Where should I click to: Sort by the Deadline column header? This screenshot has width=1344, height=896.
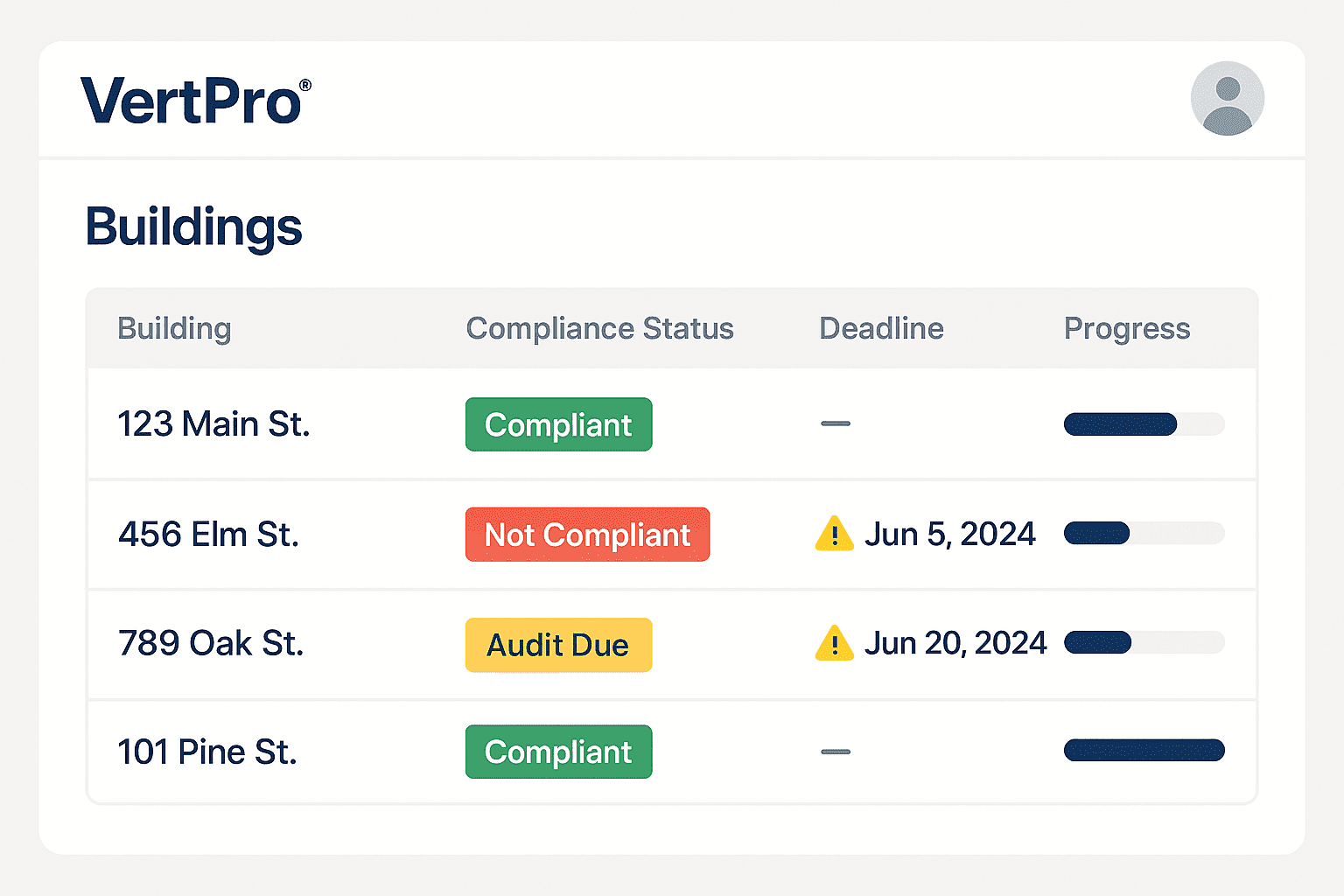click(x=881, y=329)
